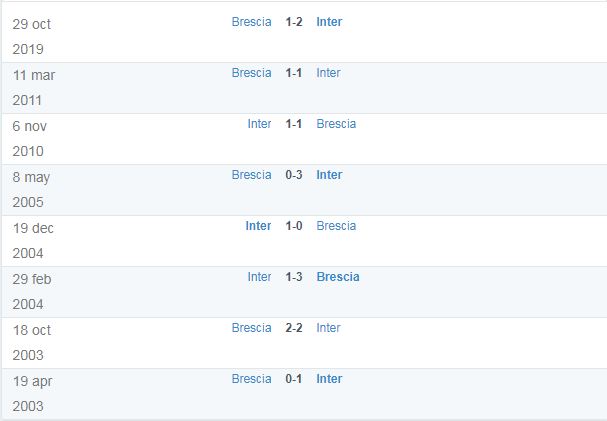Open Inter home team link on 6 nov 2010

coord(259,124)
